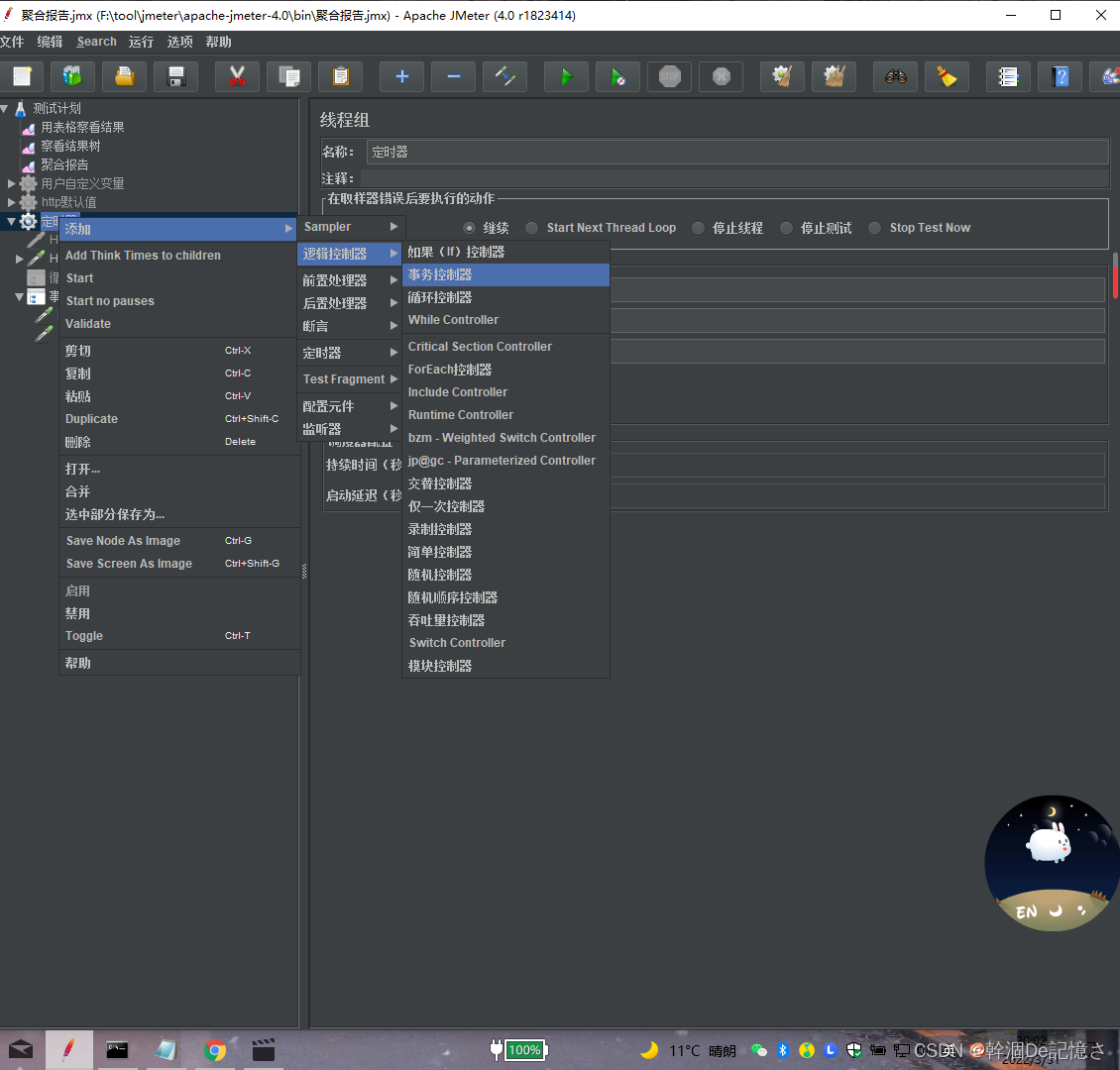This screenshot has width=1120, height=1070.
Task: Open the 断言 submenu
Action: 351,326
